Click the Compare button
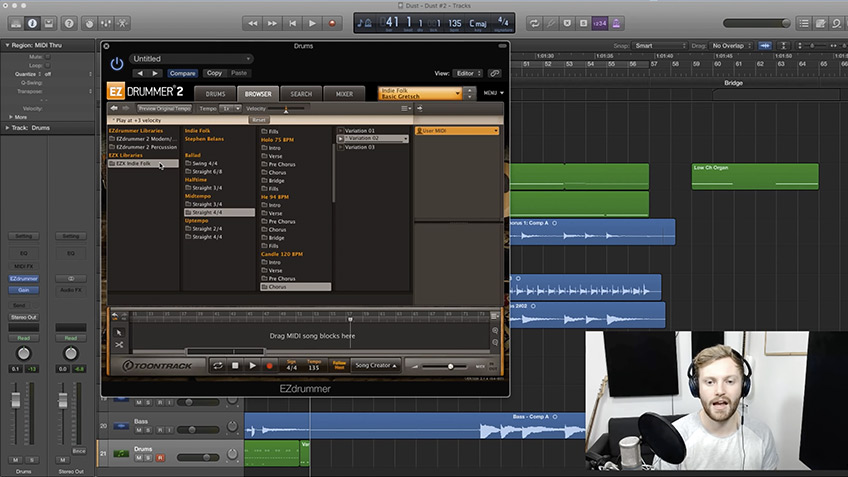The width and height of the screenshot is (848, 477). point(182,73)
